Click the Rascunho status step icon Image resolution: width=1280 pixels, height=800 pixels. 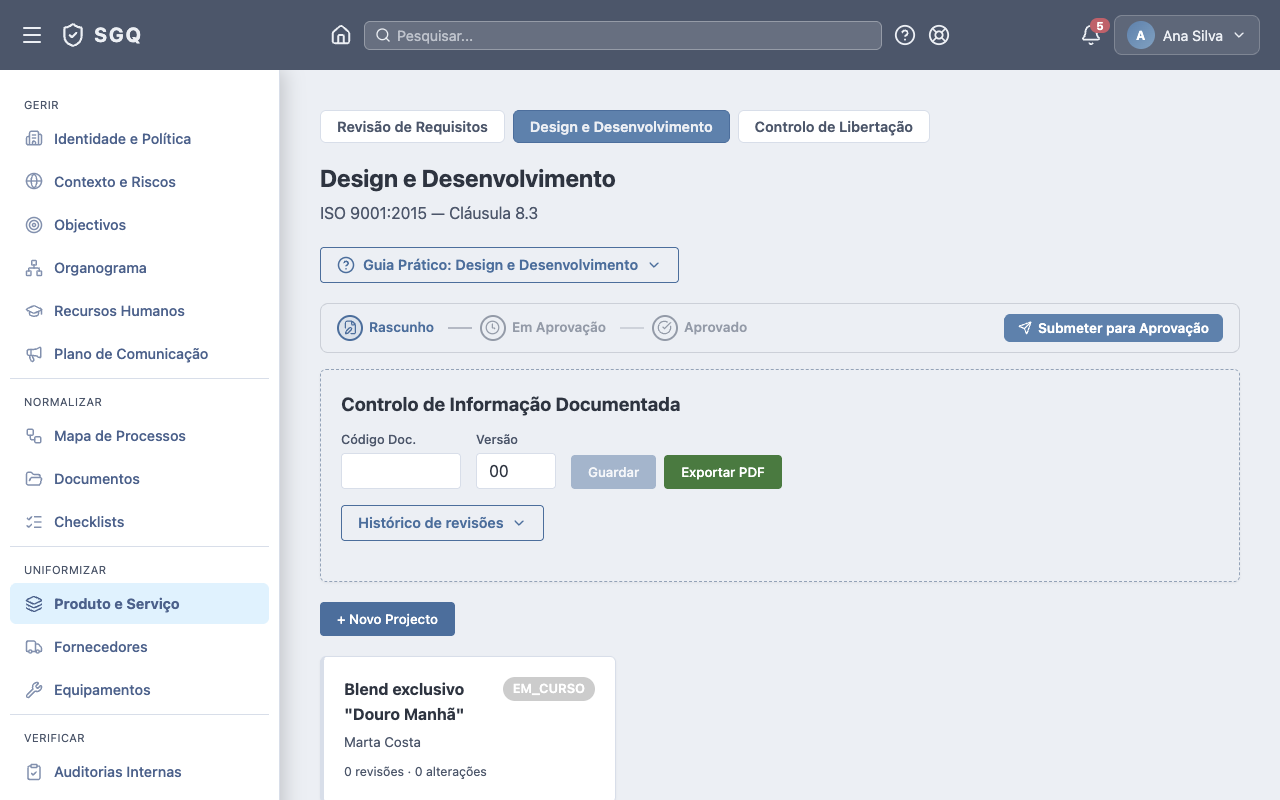tap(350, 328)
